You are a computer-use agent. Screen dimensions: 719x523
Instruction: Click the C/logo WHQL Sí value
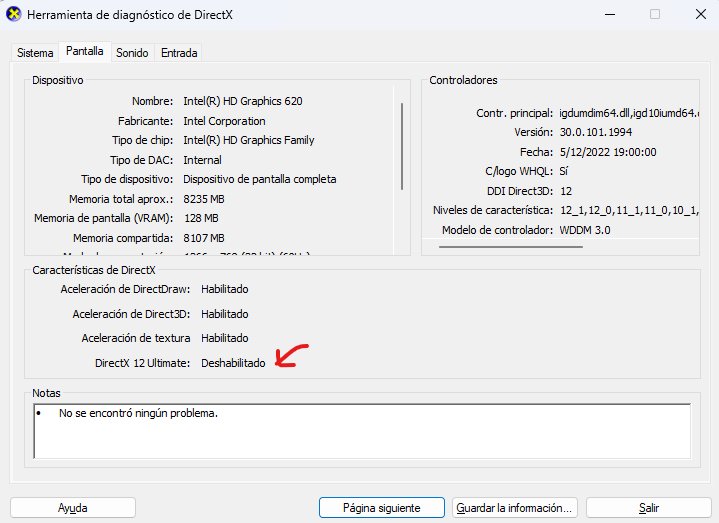tap(564, 171)
